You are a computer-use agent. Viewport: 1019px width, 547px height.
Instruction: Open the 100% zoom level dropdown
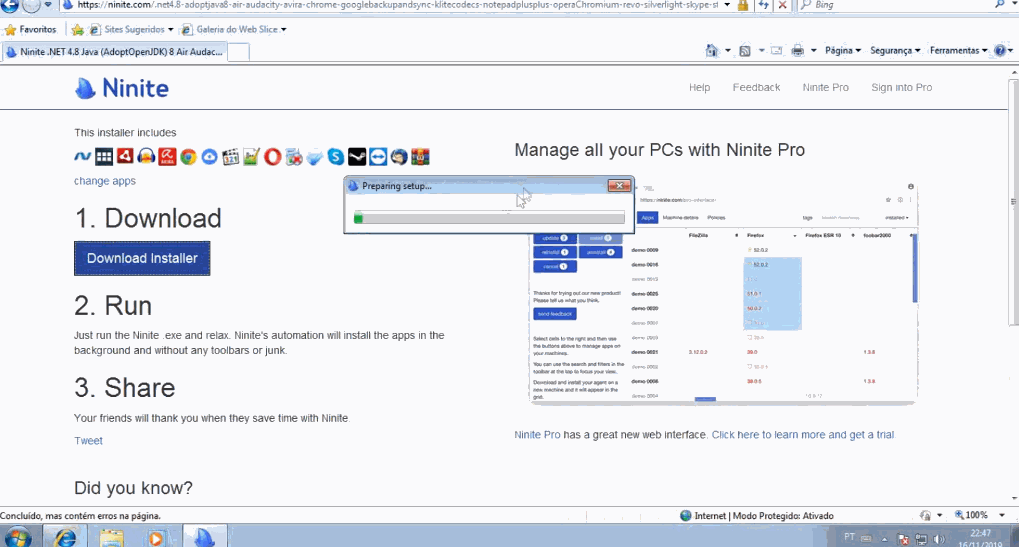1002,515
